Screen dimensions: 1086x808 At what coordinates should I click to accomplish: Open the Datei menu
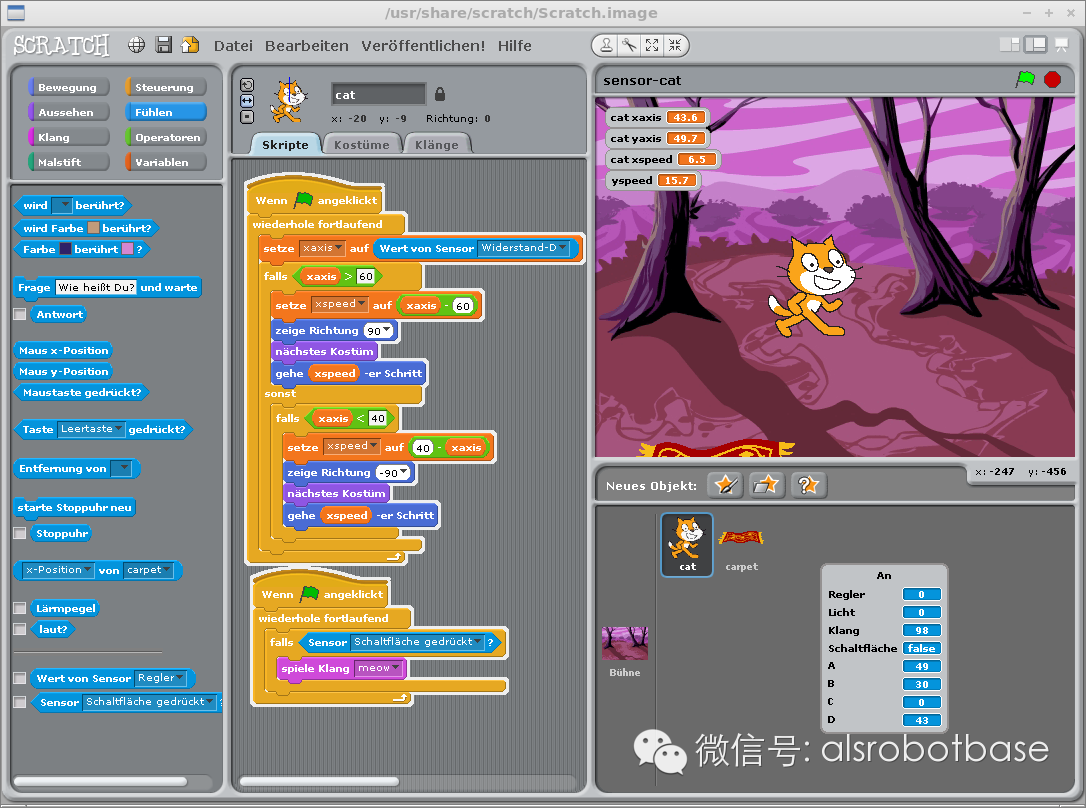coord(233,46)
